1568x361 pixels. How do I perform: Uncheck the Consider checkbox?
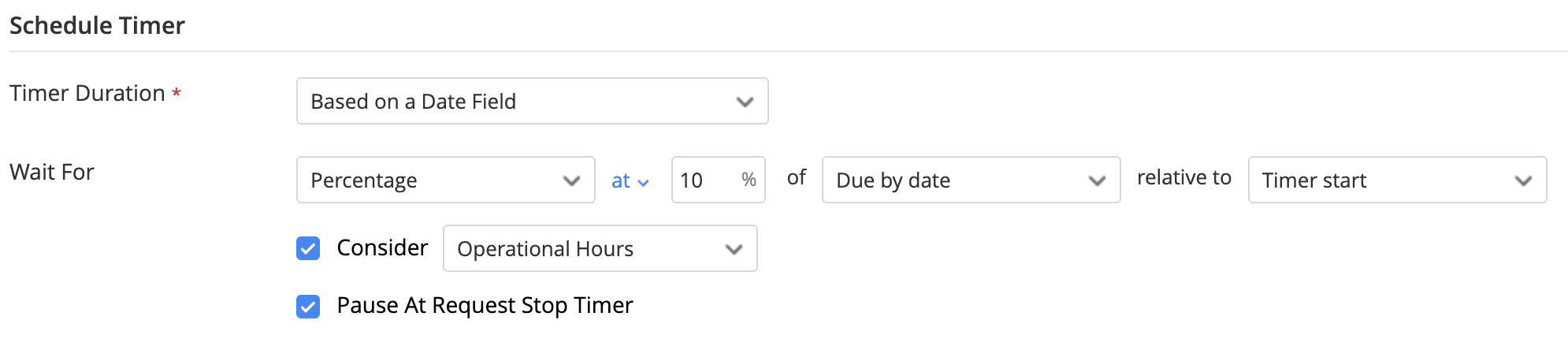(308, 248)
